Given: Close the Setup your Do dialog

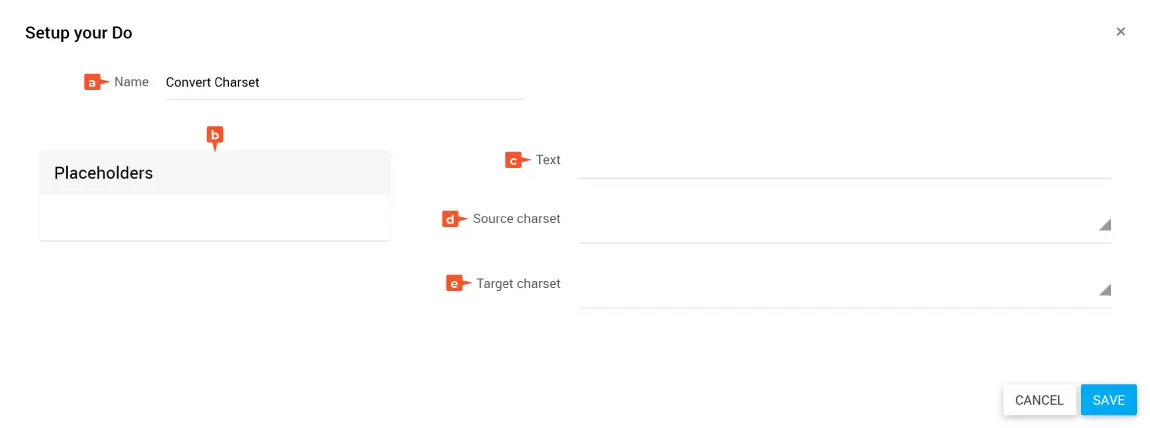Looking at the screenshot, I should 1120,32.
